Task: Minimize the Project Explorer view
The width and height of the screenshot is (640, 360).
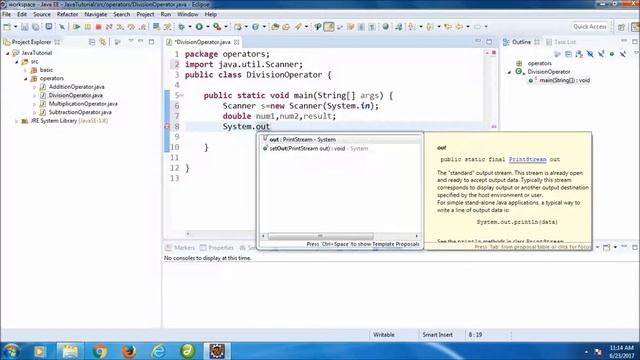Action: coord(140,42)
